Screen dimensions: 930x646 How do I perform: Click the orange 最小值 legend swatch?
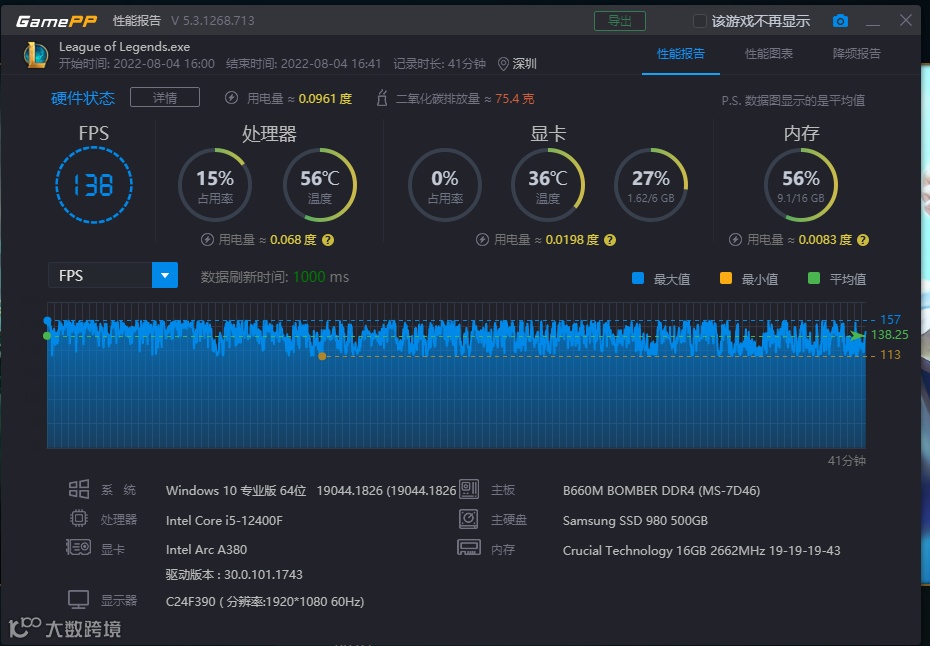tap(725, 278)
